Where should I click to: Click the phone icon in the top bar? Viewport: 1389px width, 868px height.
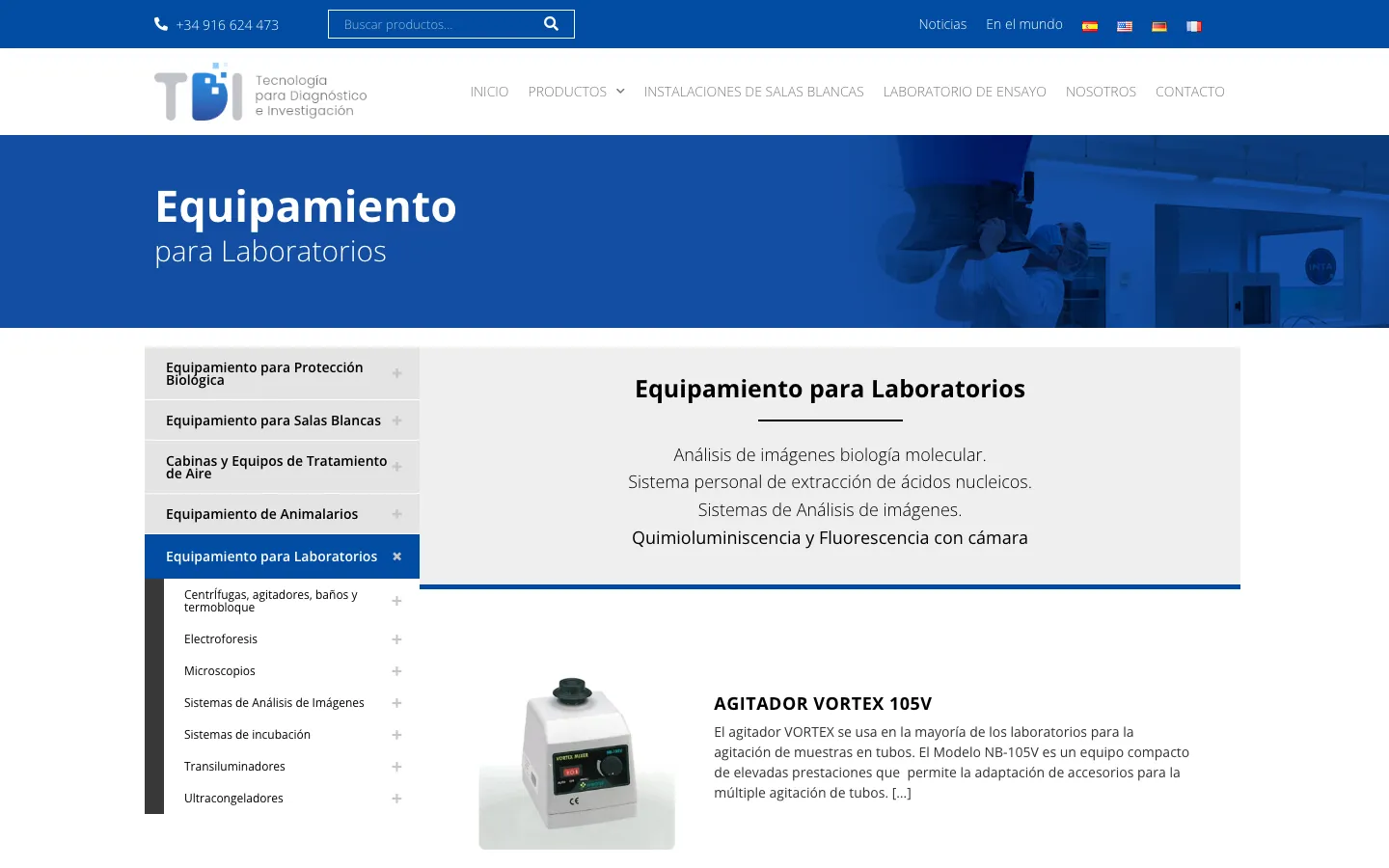click(161, 24)
